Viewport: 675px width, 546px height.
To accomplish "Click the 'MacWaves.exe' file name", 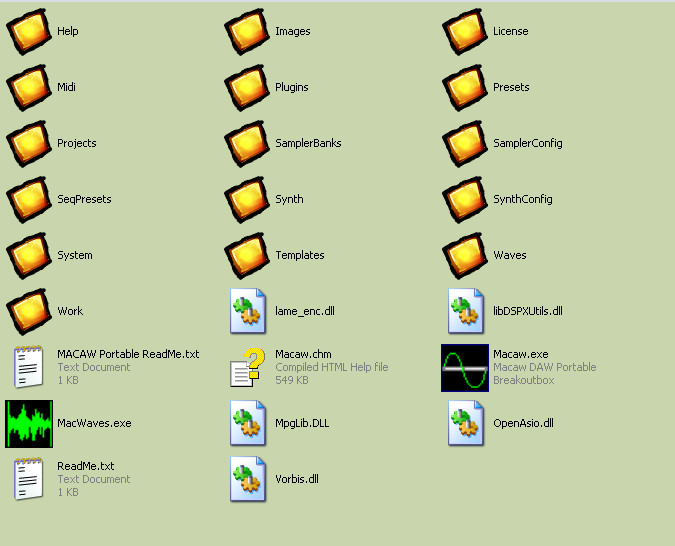I will 94,423.
